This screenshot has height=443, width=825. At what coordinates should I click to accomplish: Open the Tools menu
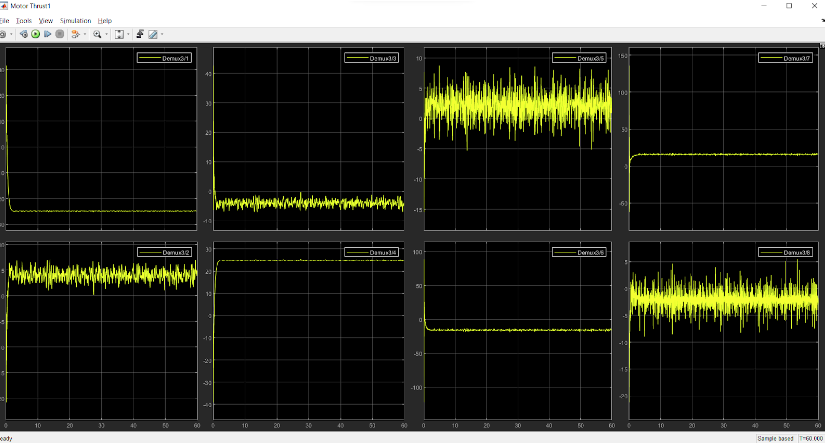click(24, 20)
